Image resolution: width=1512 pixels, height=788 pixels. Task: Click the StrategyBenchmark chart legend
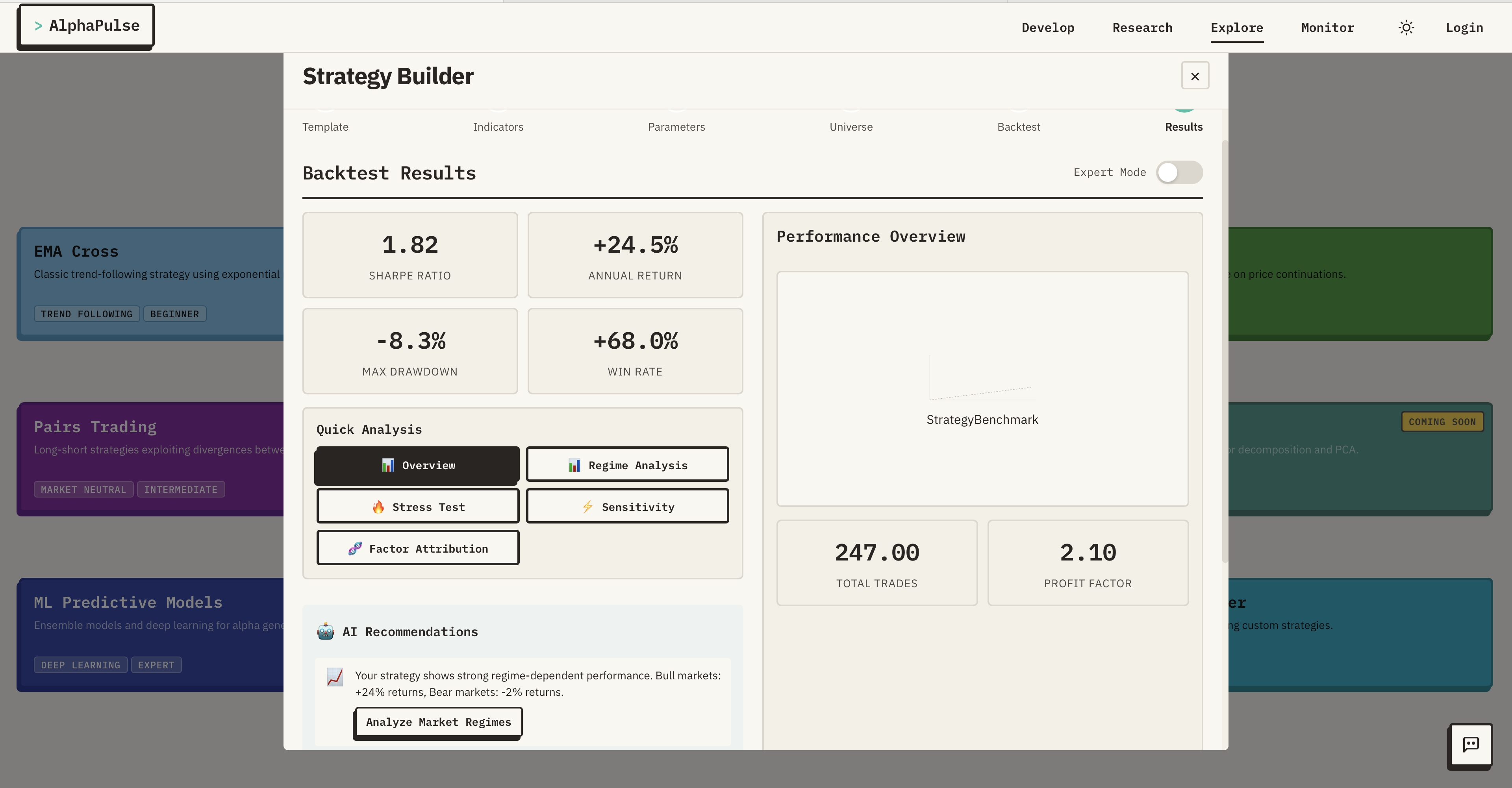tap(982, 420)
